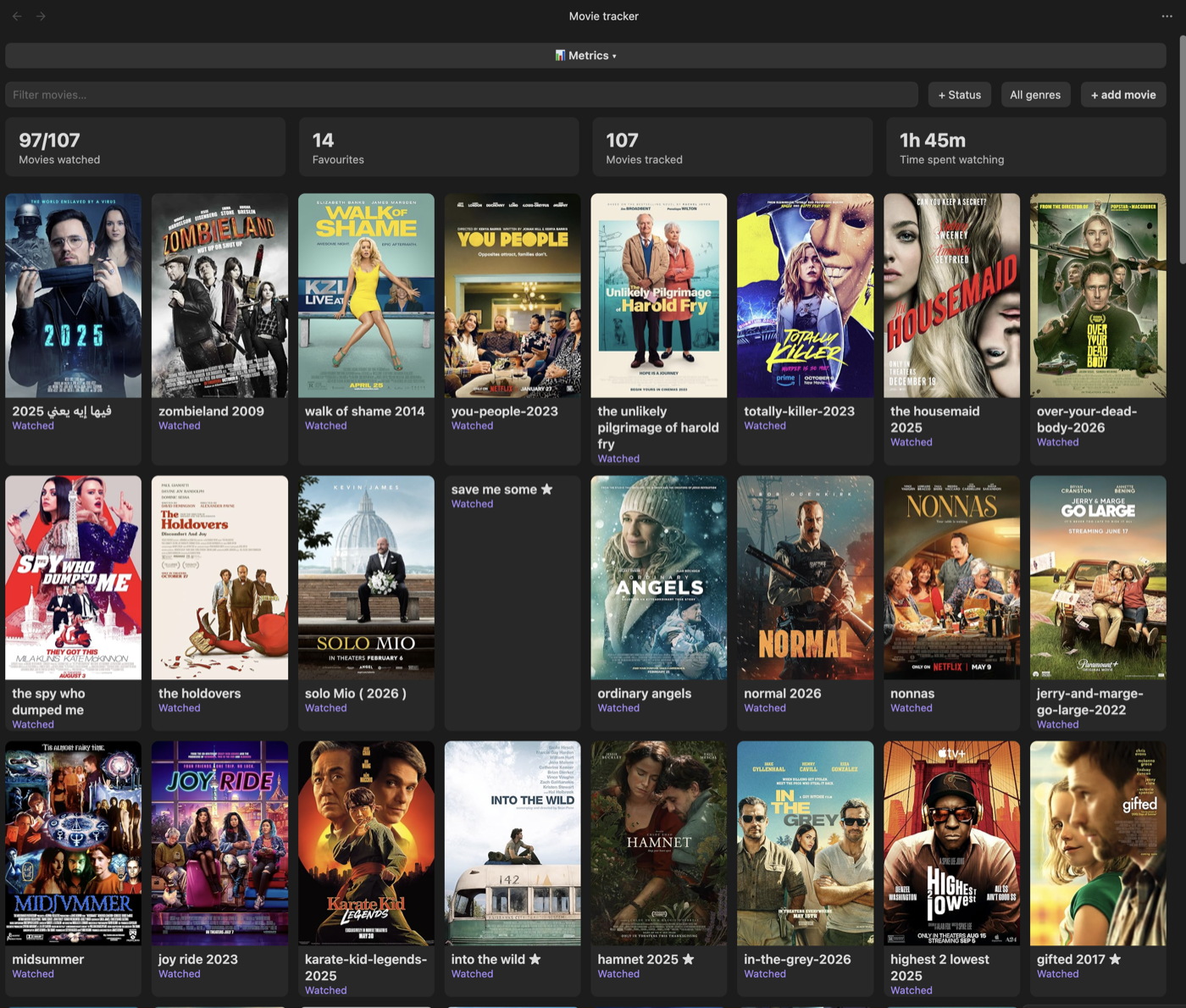Click the Watched status under 'the holdovers'
Screen dimensions: 1186x1008
180,708
